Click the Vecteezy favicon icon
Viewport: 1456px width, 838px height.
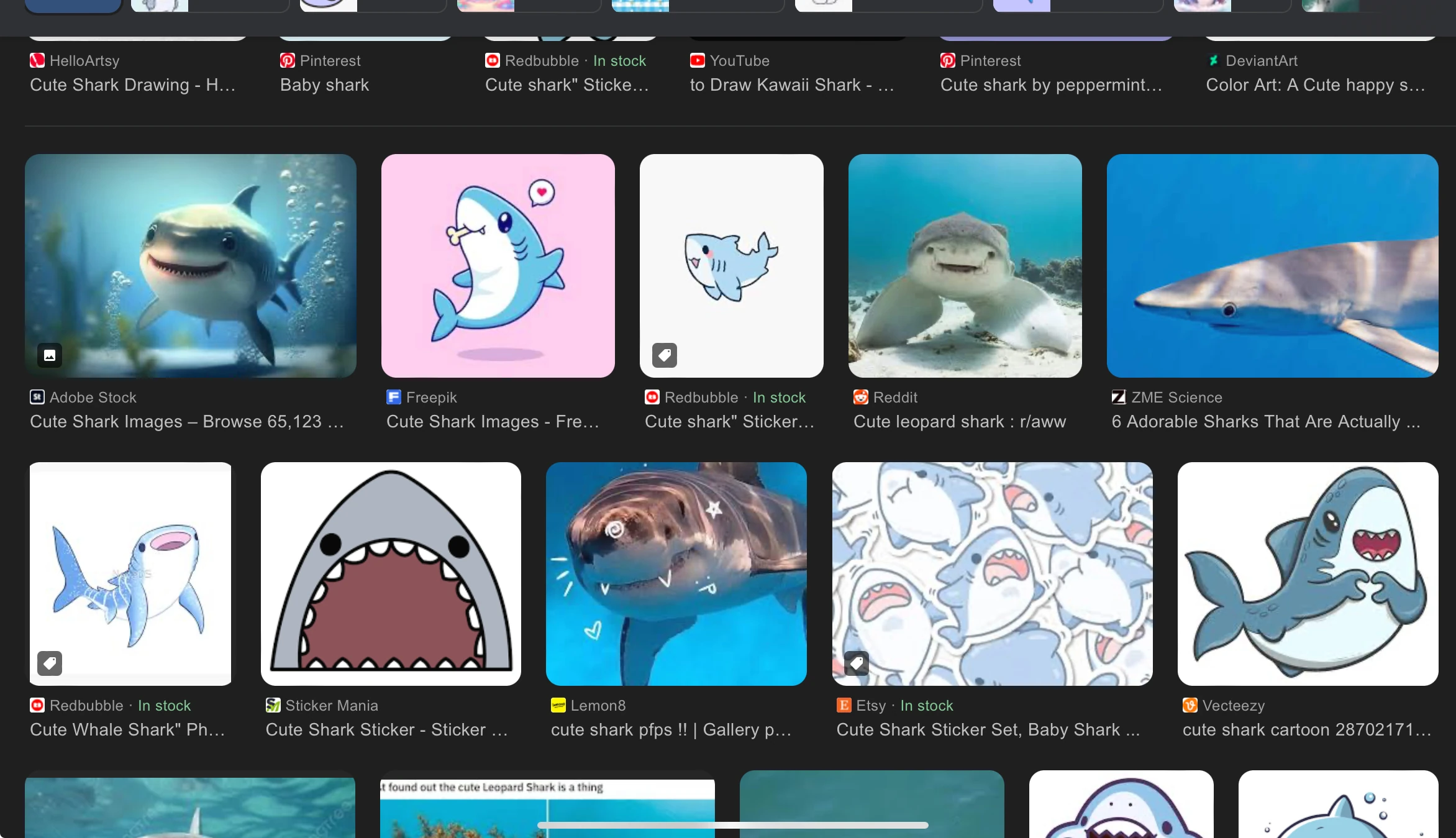pyautogui.click(x=1189, y=705)
